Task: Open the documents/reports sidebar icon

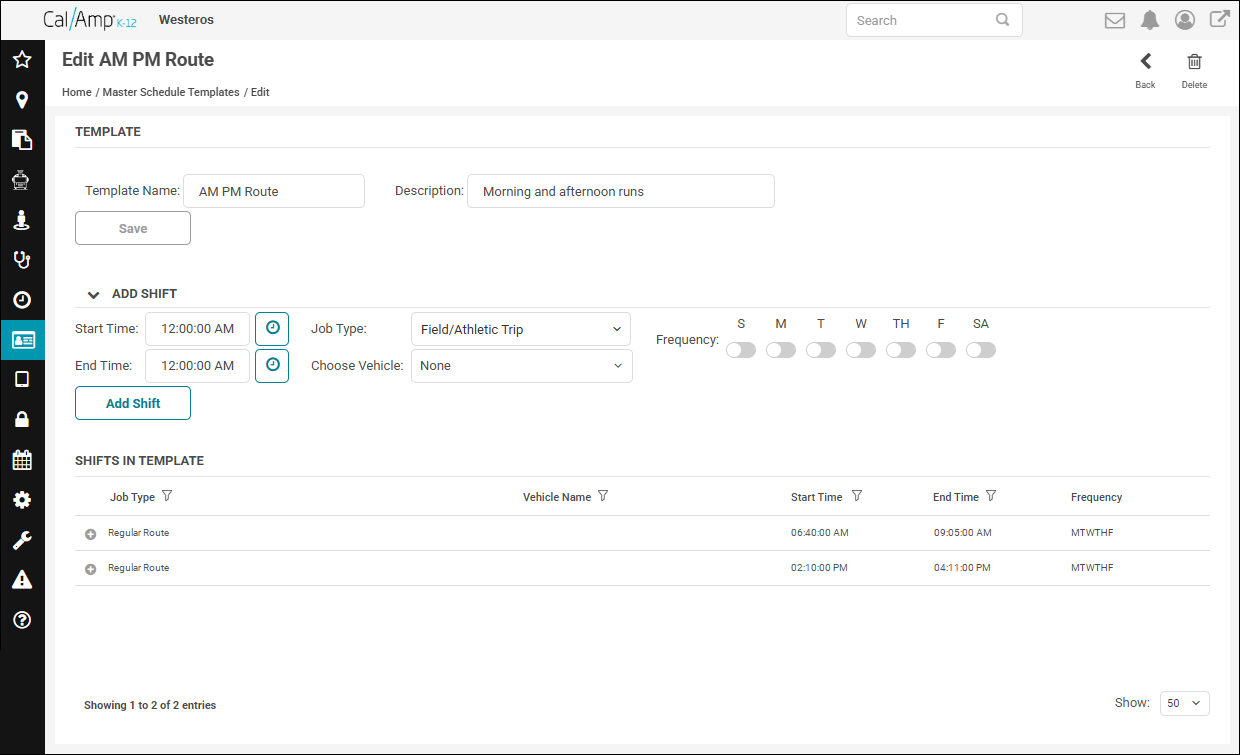Action: click(22, 140)
